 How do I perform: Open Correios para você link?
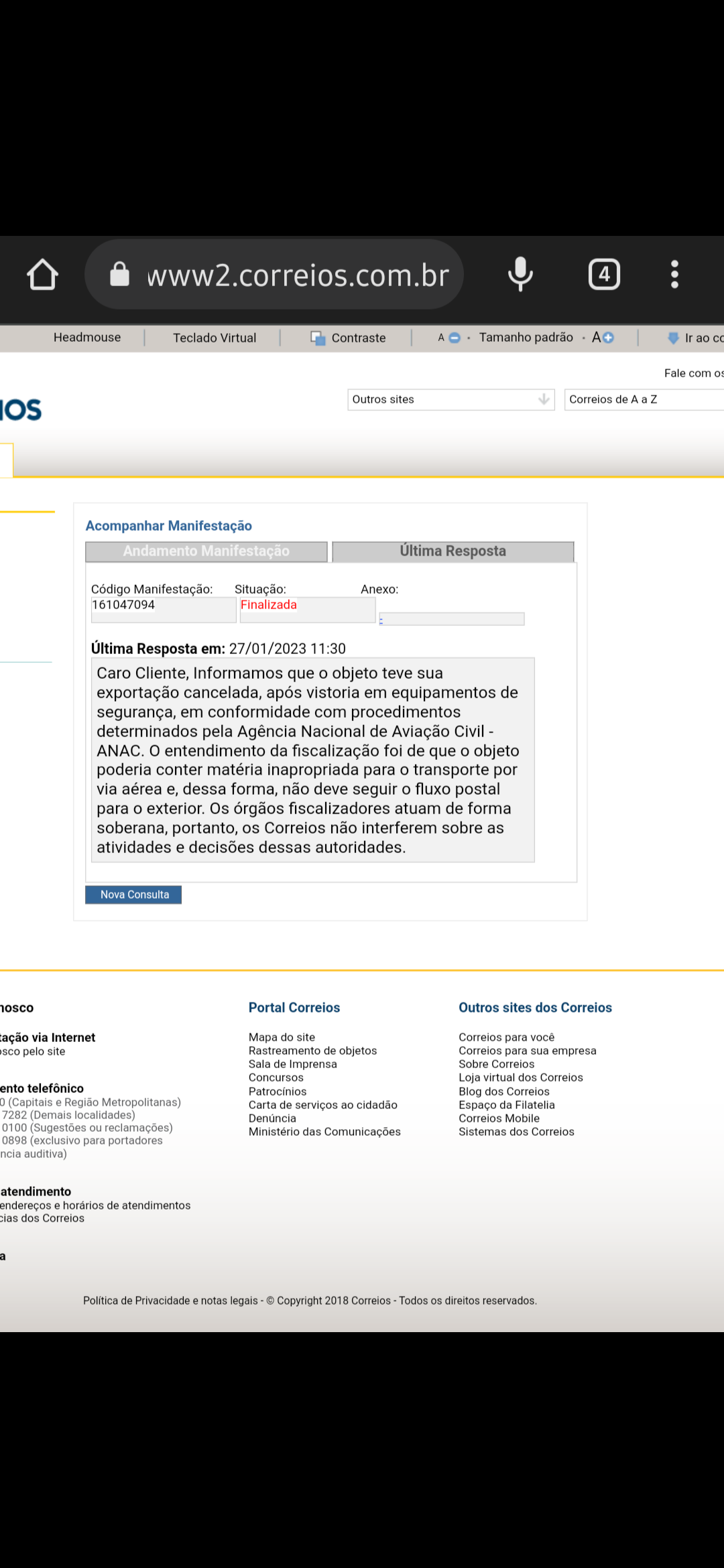(507, 1037)
